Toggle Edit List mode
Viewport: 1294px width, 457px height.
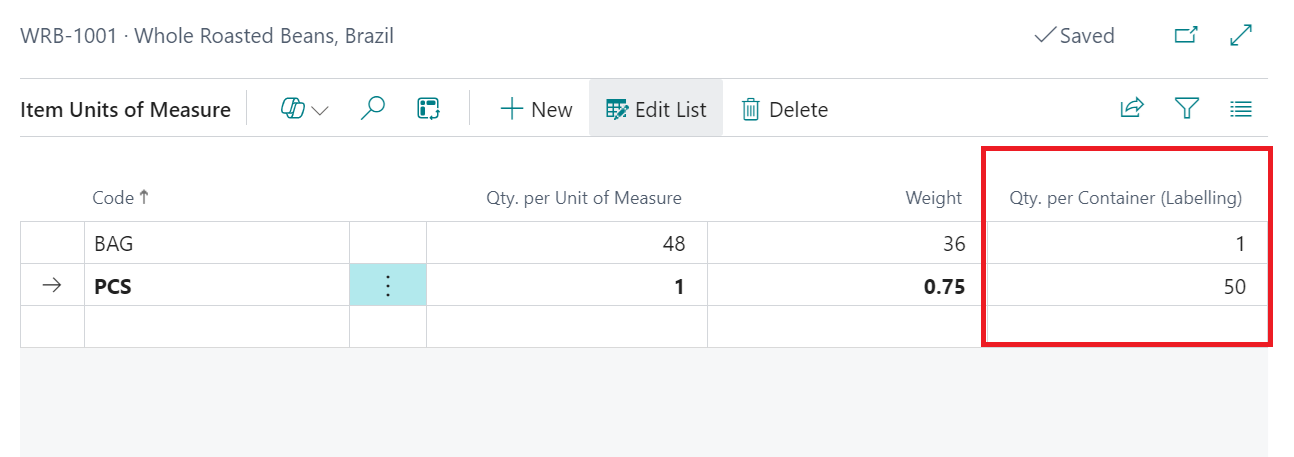coord(656,109)
